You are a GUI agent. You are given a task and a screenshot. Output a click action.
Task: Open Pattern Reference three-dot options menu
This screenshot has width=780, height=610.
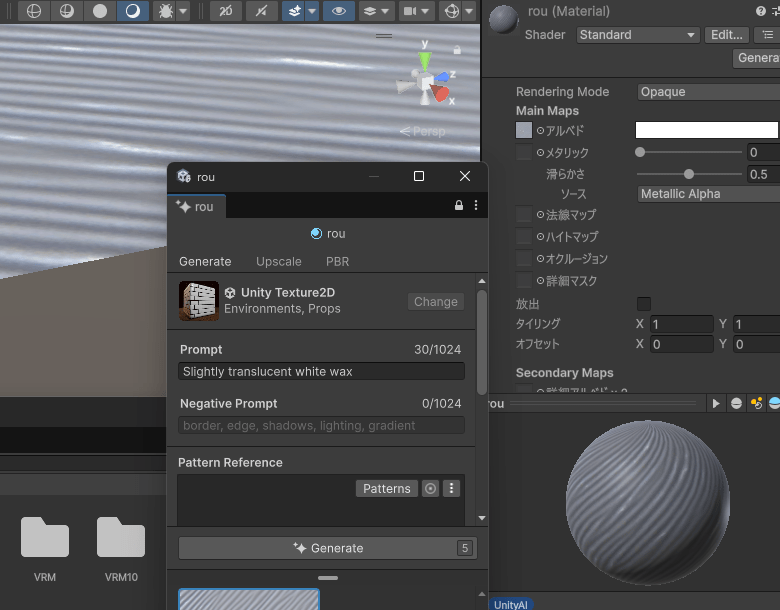click(x=452, y=489)
